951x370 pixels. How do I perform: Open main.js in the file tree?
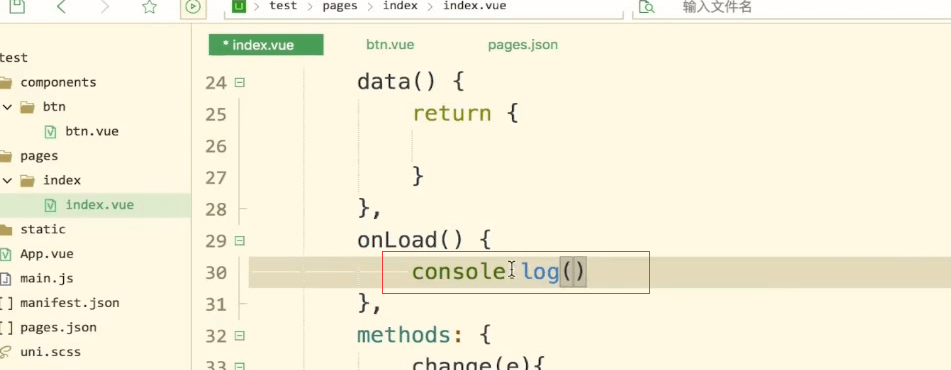pos(47,278)
